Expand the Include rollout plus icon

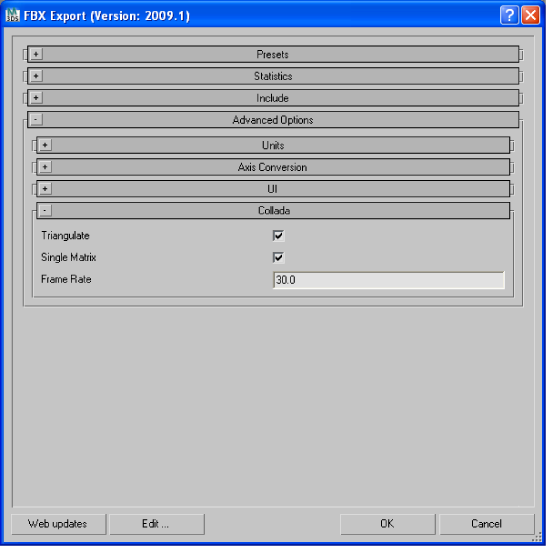tap(36, 98)
